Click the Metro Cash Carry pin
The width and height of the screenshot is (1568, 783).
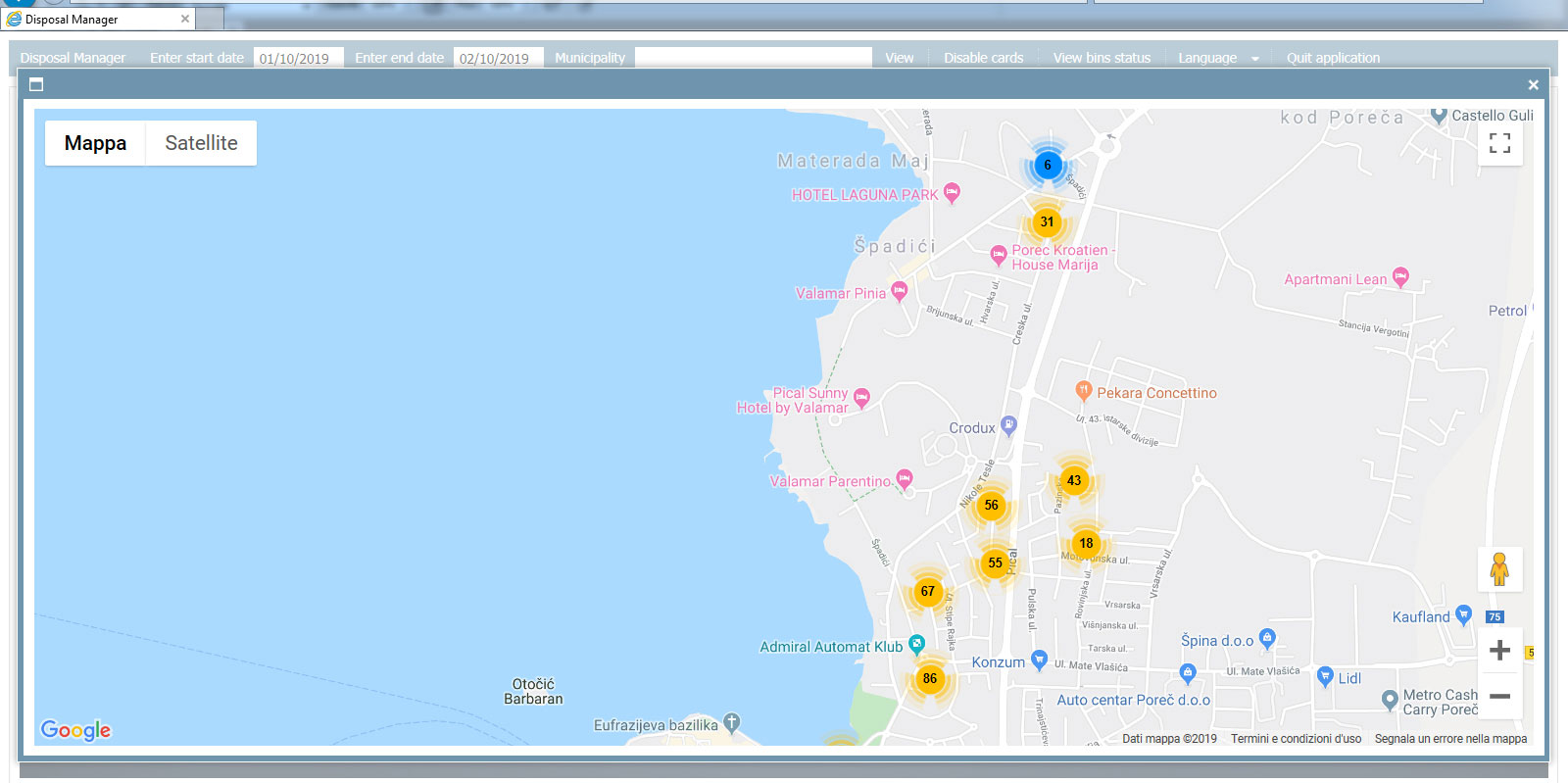pos(1389,700)
